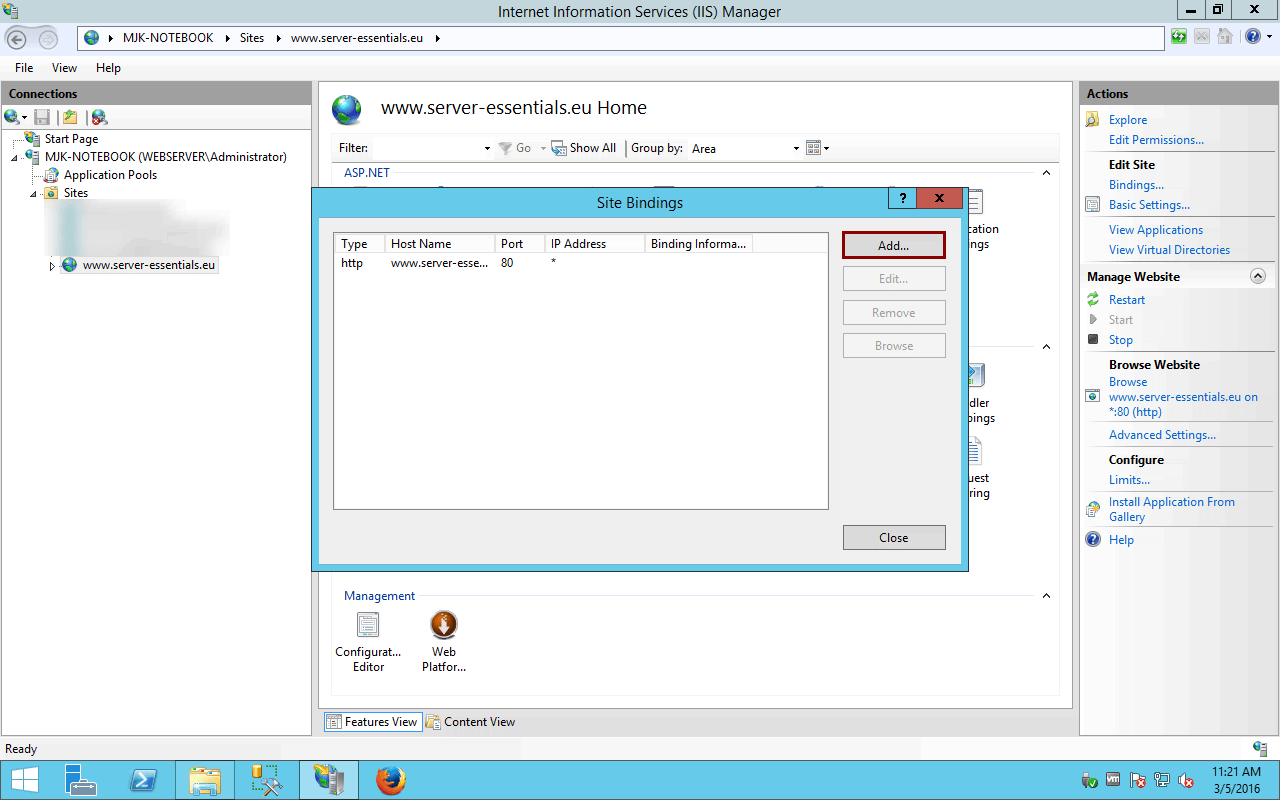
Task: Click the volume muted tray icon
Action: click(x=1185, y=780)
